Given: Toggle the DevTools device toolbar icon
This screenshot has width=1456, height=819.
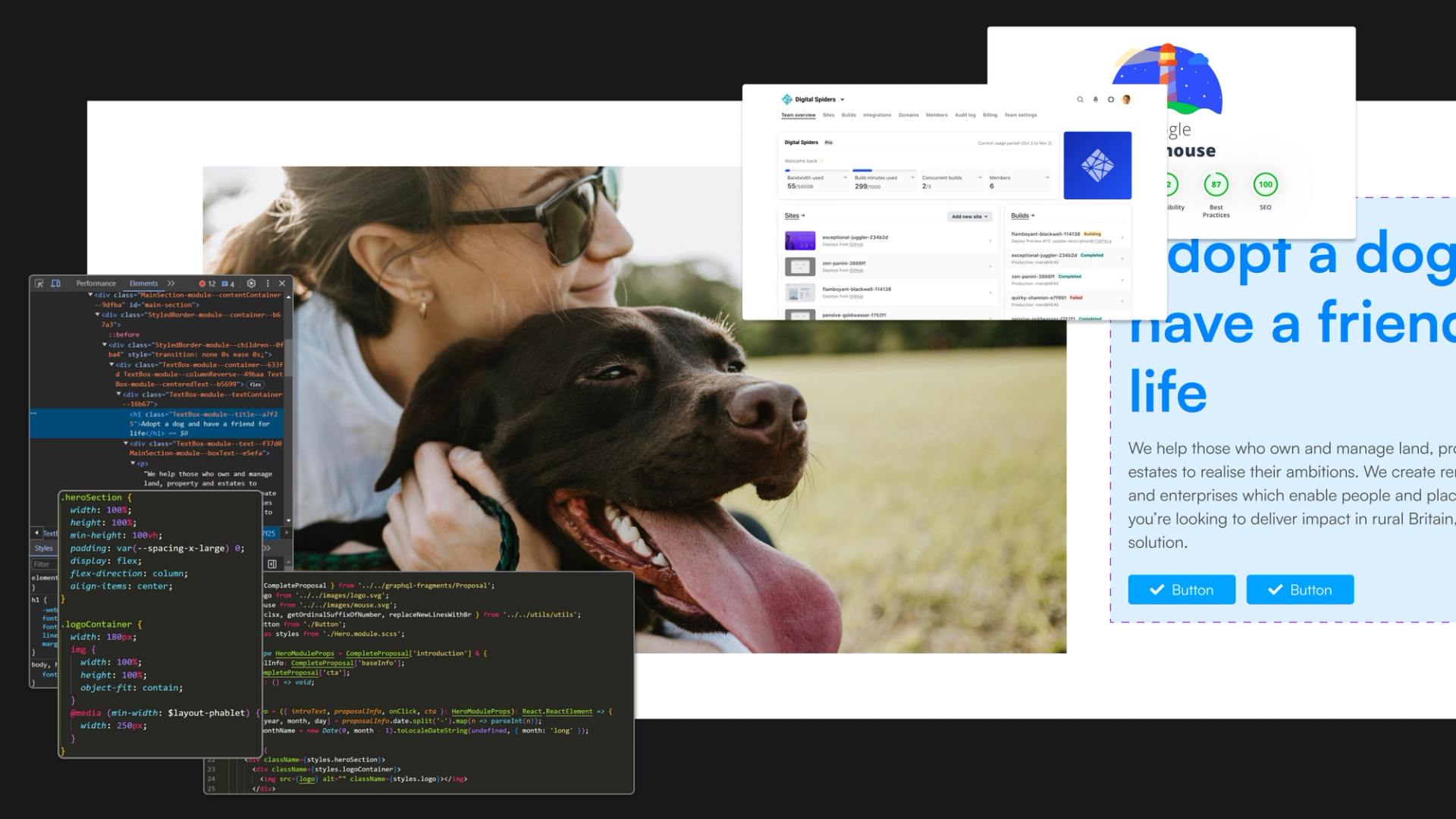Looking at the screenshot, I should coord(55,284).
